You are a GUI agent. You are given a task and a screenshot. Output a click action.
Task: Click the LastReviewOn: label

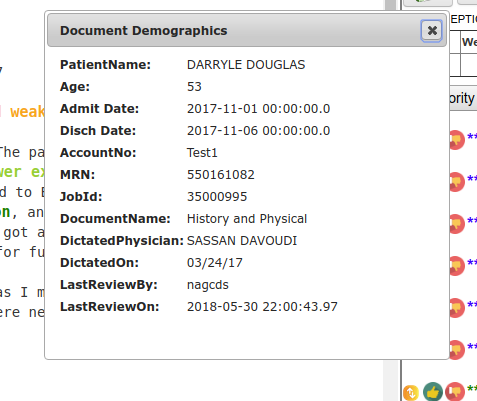pos(110,307)
